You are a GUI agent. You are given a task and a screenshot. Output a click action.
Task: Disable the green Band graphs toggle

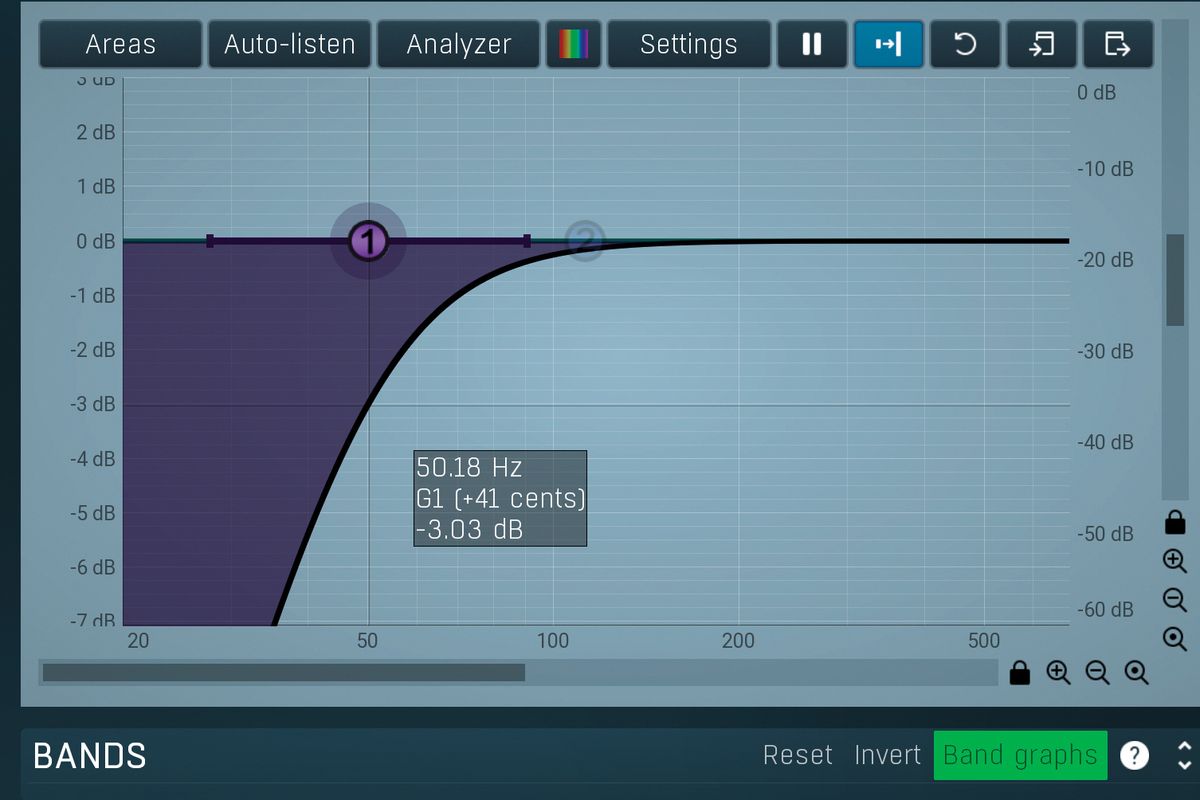click(x=1019, y=755)
